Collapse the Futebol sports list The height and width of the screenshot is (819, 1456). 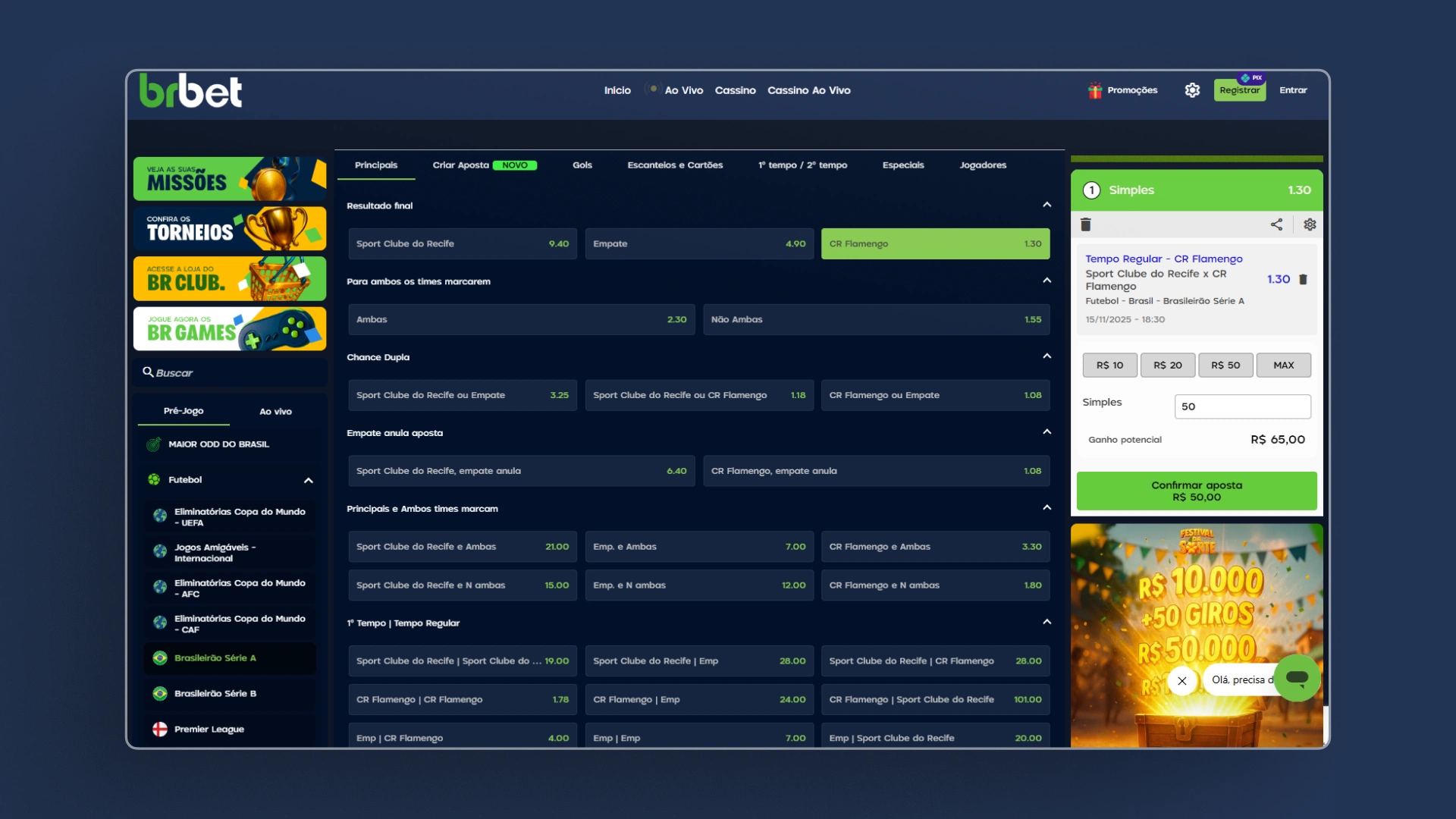[x=308, y=480]
